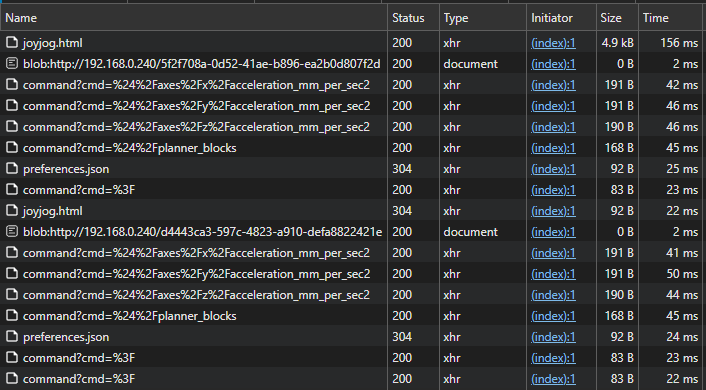Click the file icon of the 44 ms z acceleration command

(12, 295)
